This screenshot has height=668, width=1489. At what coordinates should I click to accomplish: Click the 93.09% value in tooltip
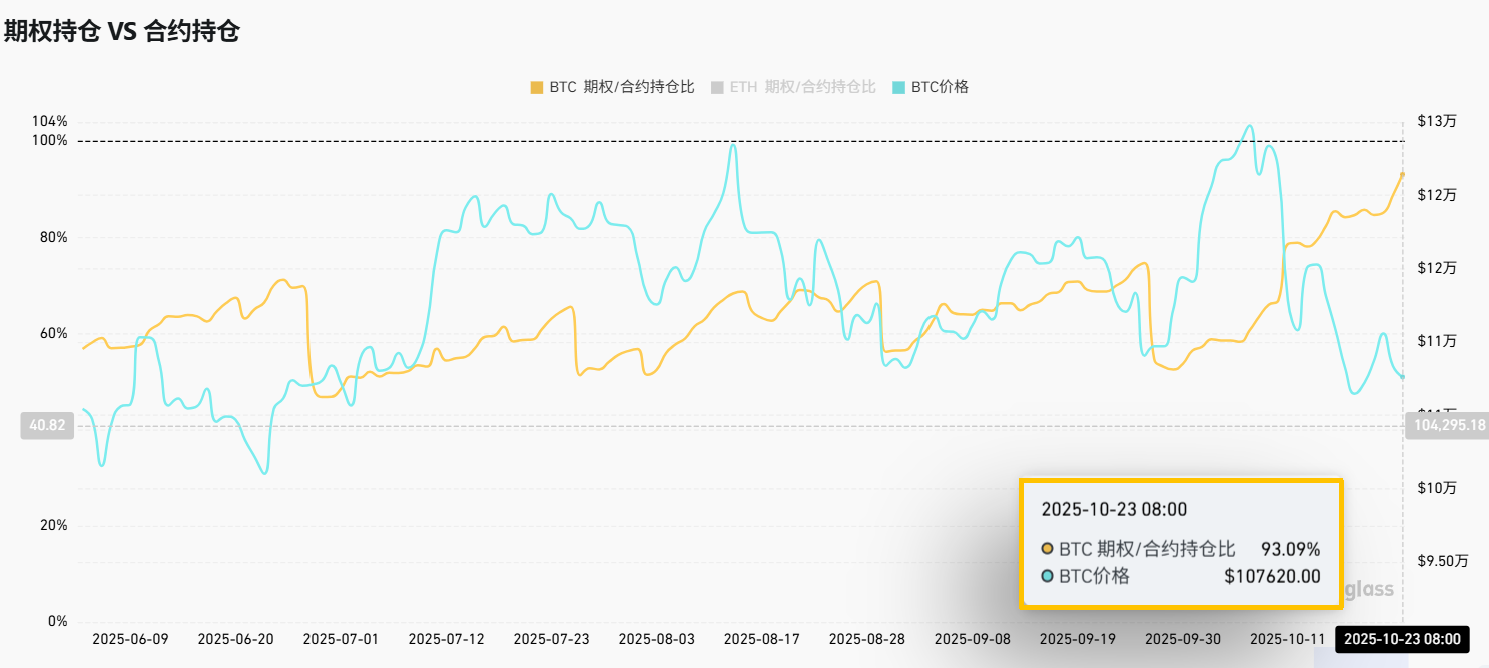[x=1290, y=549]
